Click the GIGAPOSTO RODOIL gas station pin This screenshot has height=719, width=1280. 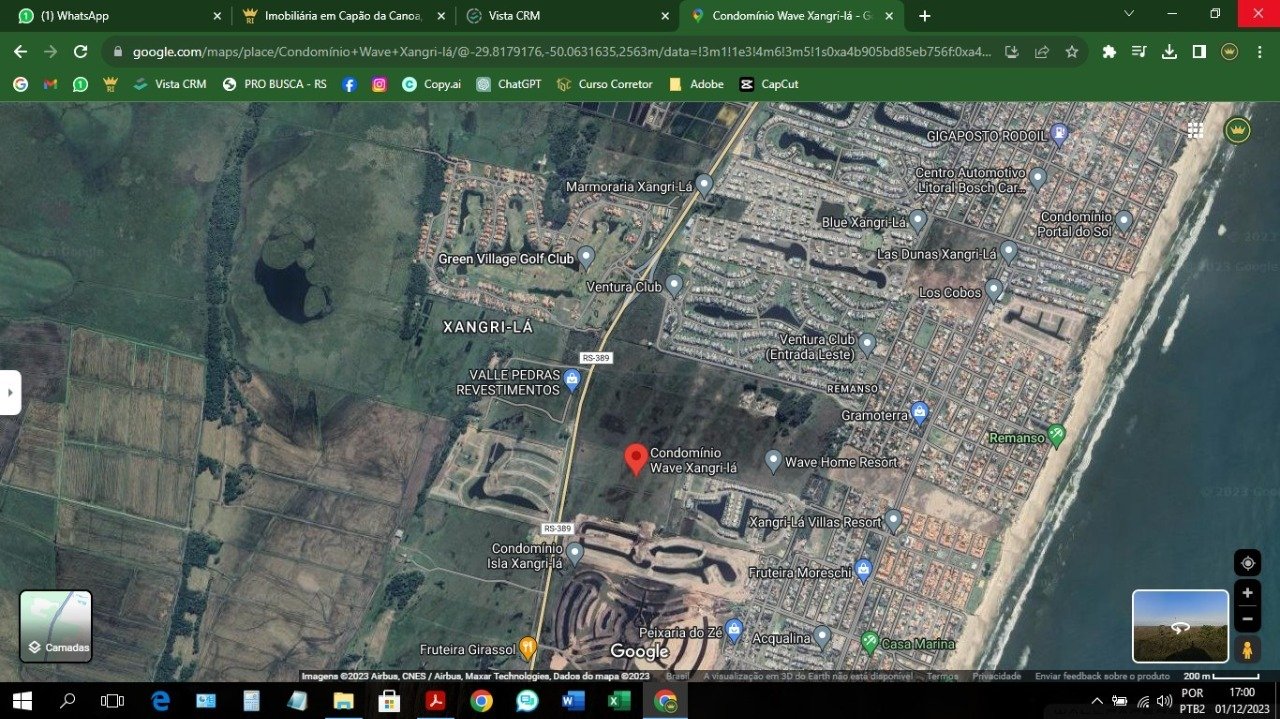click(x=1060, y=133)
